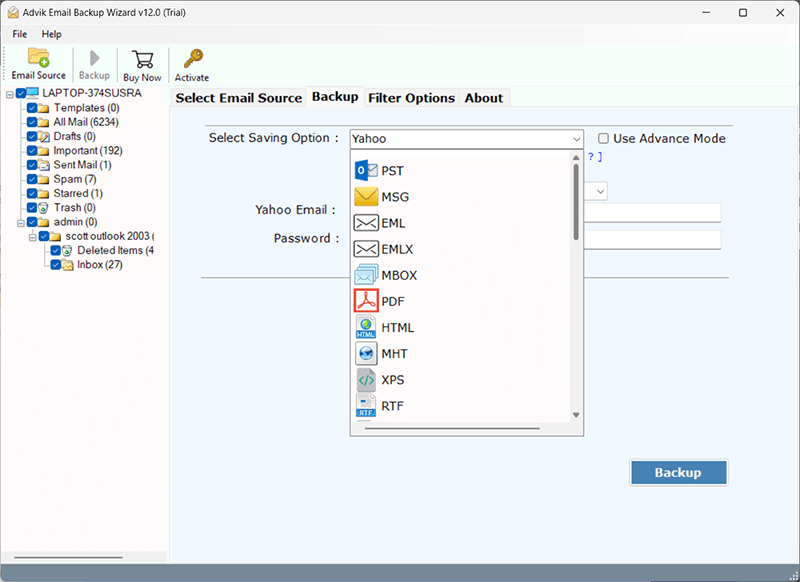Uncheck the Templates folder checkbox

coord(32,108)
